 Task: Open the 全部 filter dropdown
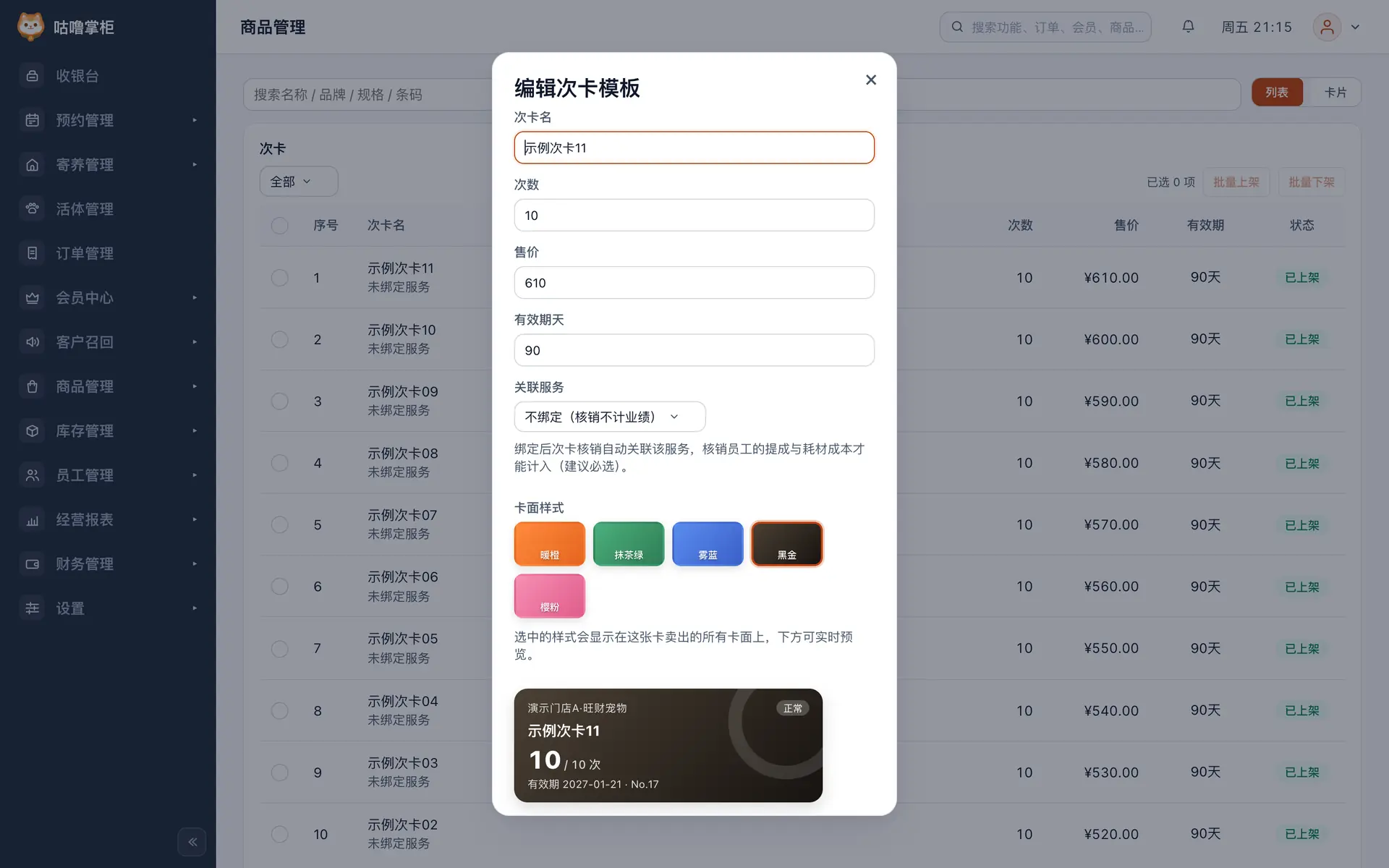pyautogui.click(x=298, y=182)
